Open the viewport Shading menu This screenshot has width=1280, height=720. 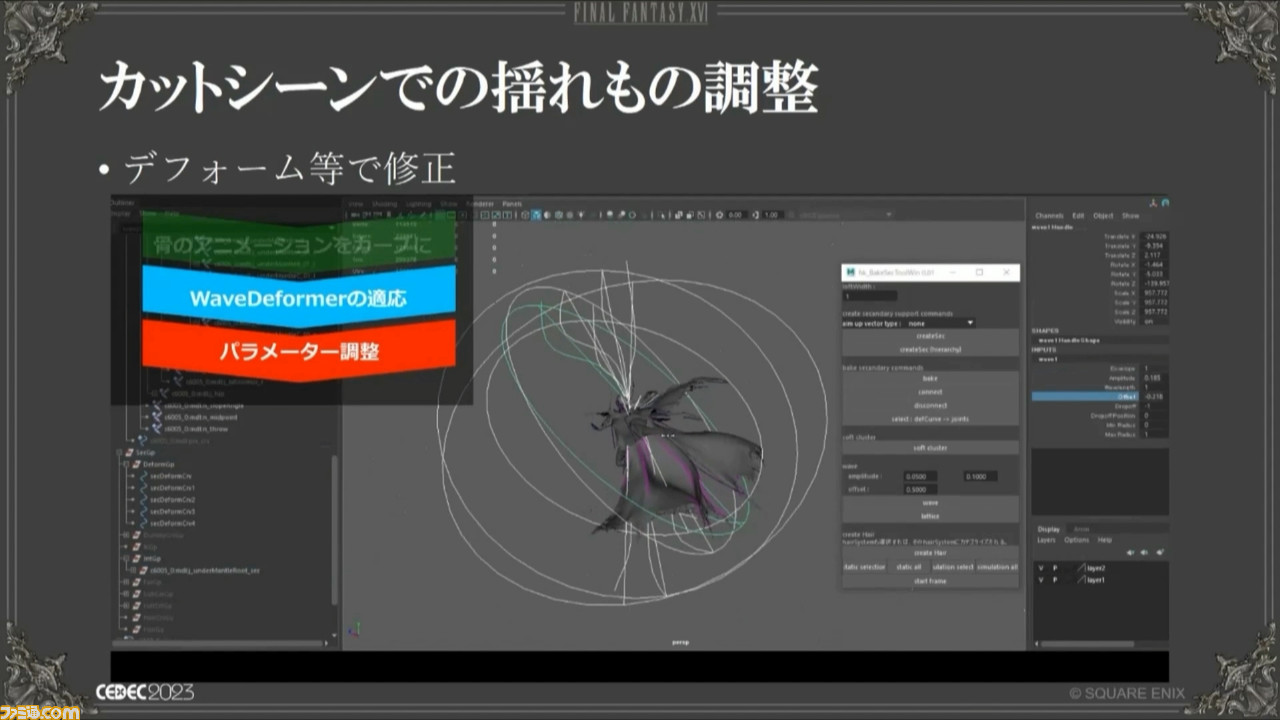[384, 204]
